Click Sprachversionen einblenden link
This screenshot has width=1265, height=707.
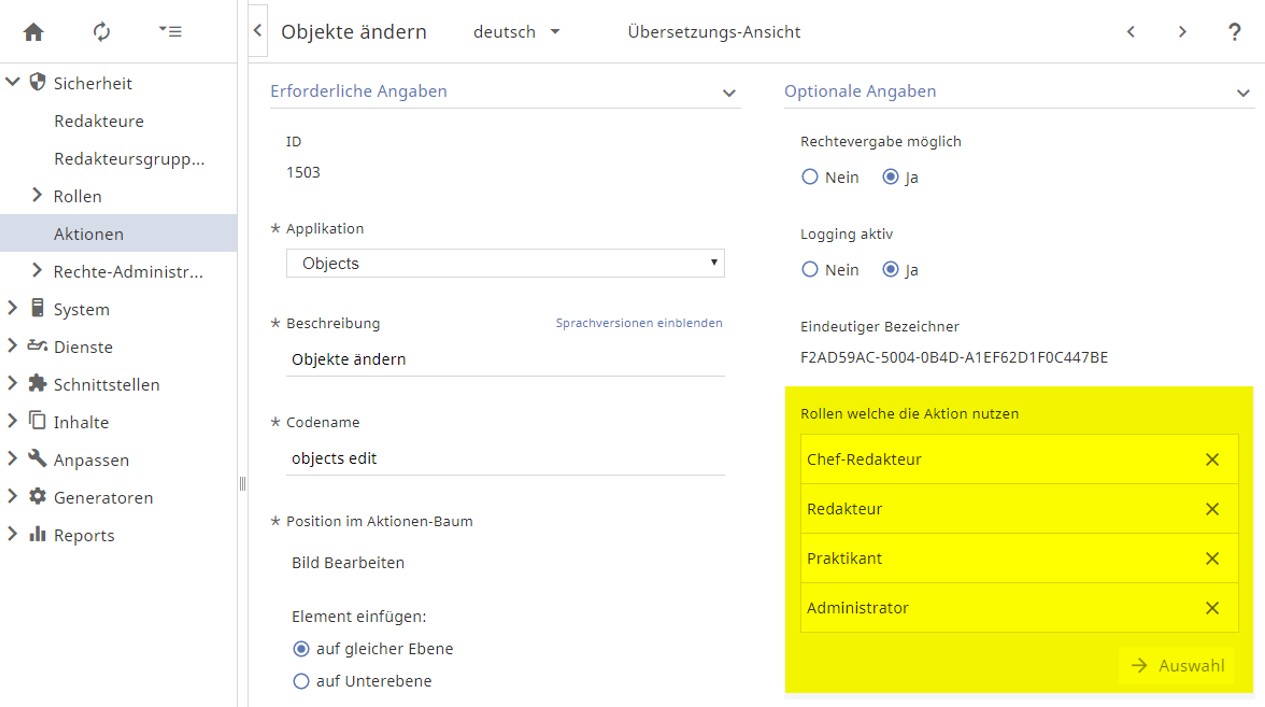coord(638,323)
